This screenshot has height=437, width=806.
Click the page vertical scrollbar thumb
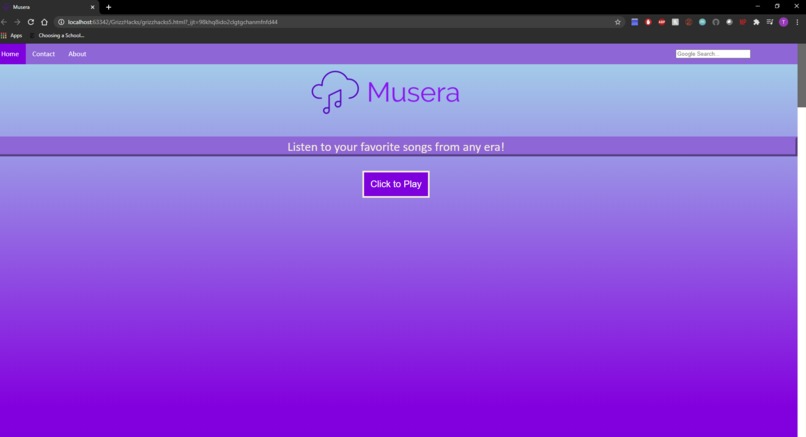(801, 75)
